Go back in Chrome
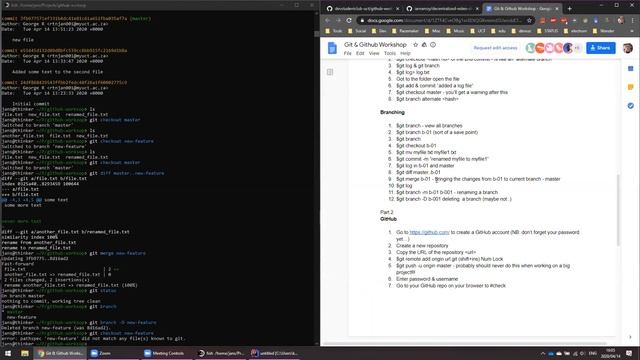 pyautogui.click(x=328, y=20)
